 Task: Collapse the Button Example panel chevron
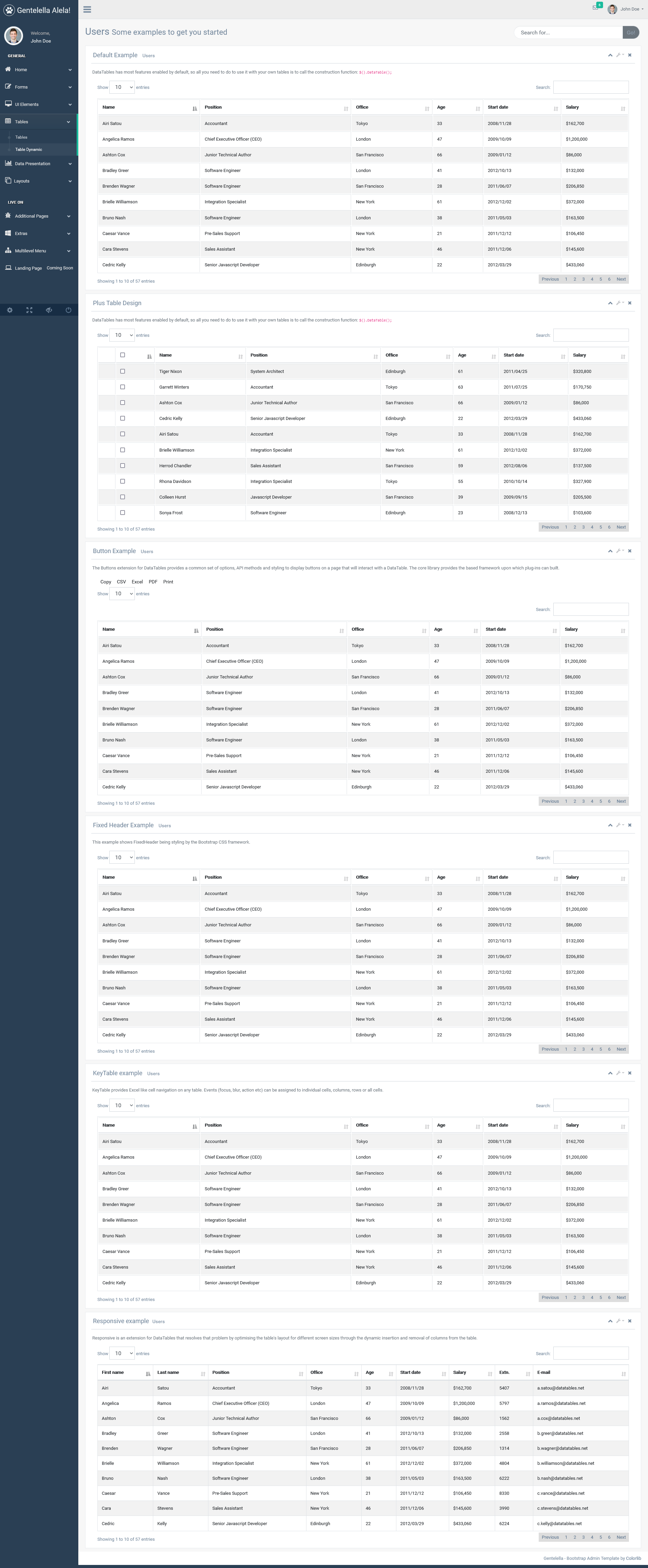pos(610,551)
